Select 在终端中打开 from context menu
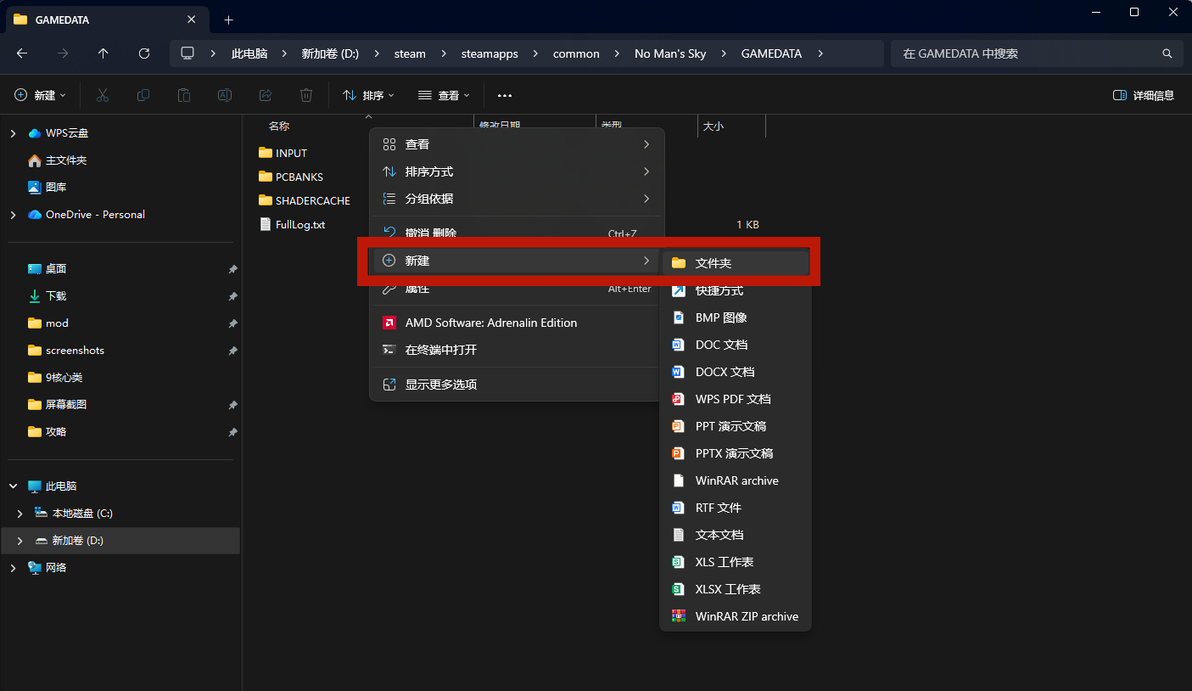Screen dimensions: 1192x691 (x=515, y=350)
